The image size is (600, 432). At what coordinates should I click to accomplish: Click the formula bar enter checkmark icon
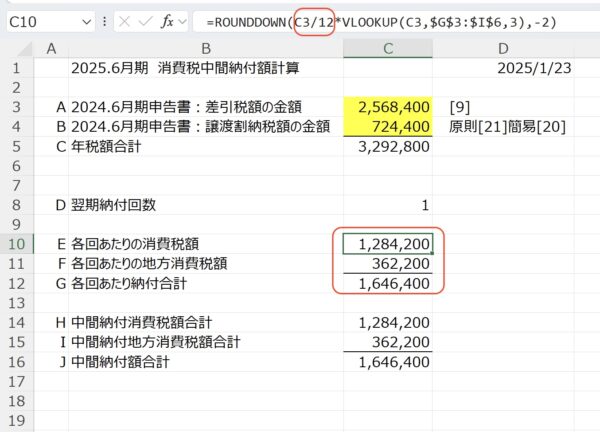[145, 22]
